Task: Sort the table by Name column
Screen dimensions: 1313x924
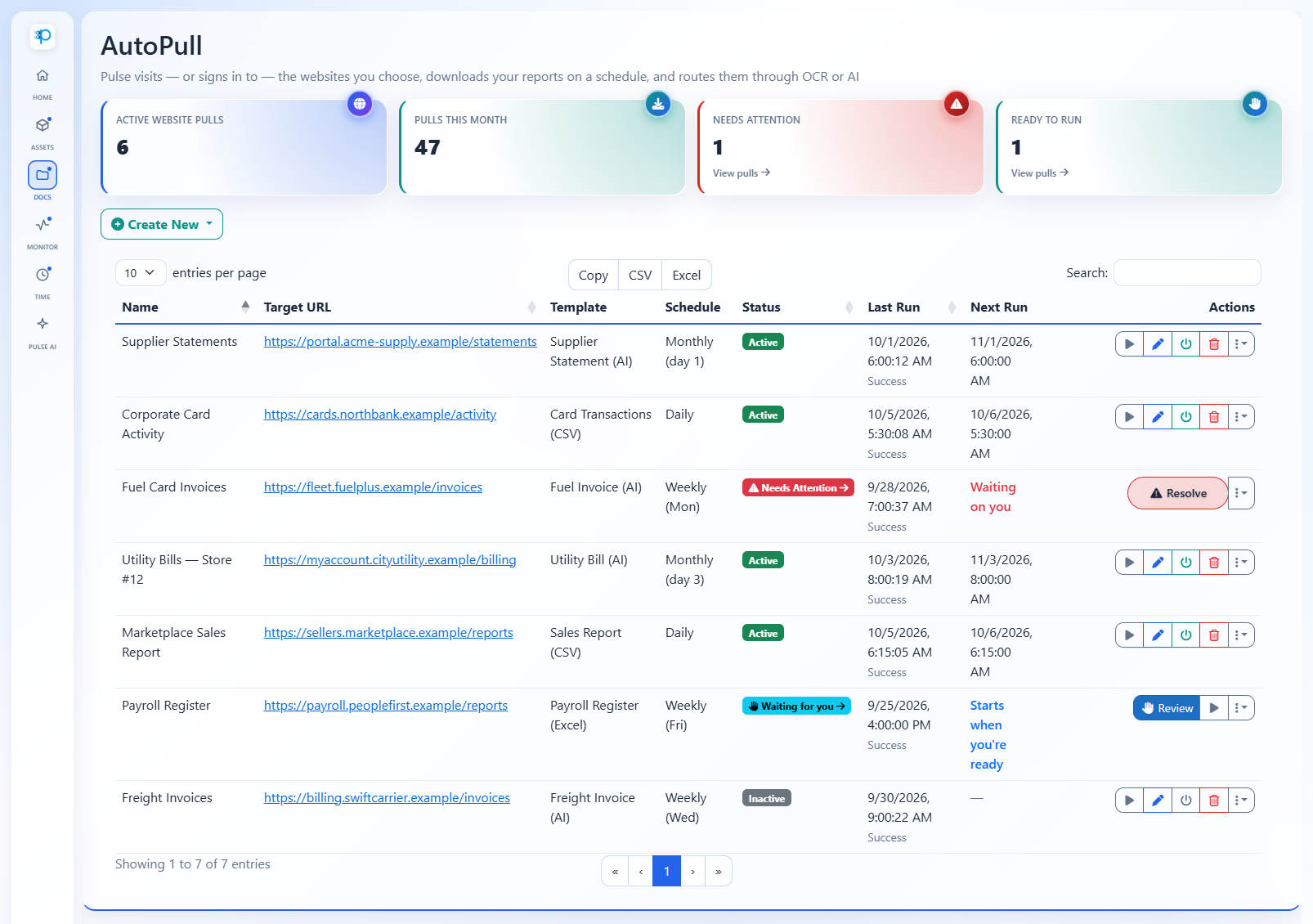Action: coord(186,307)
